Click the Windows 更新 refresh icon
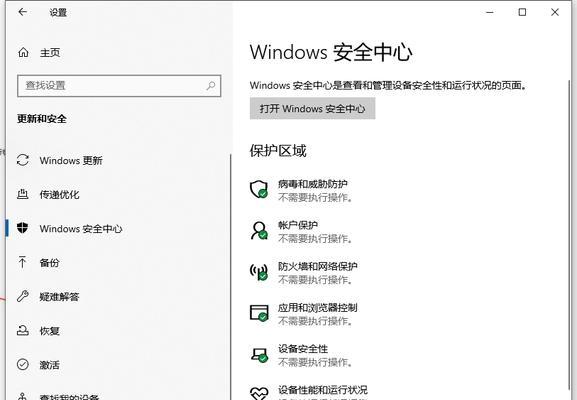The image size is (577, 400). [x=23, y=160]
